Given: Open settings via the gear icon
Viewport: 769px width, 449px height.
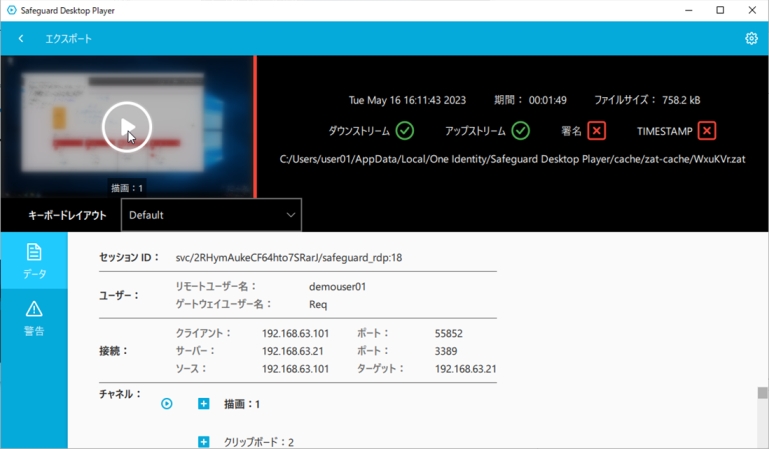Looking at the screenshot, I should 751,38.
